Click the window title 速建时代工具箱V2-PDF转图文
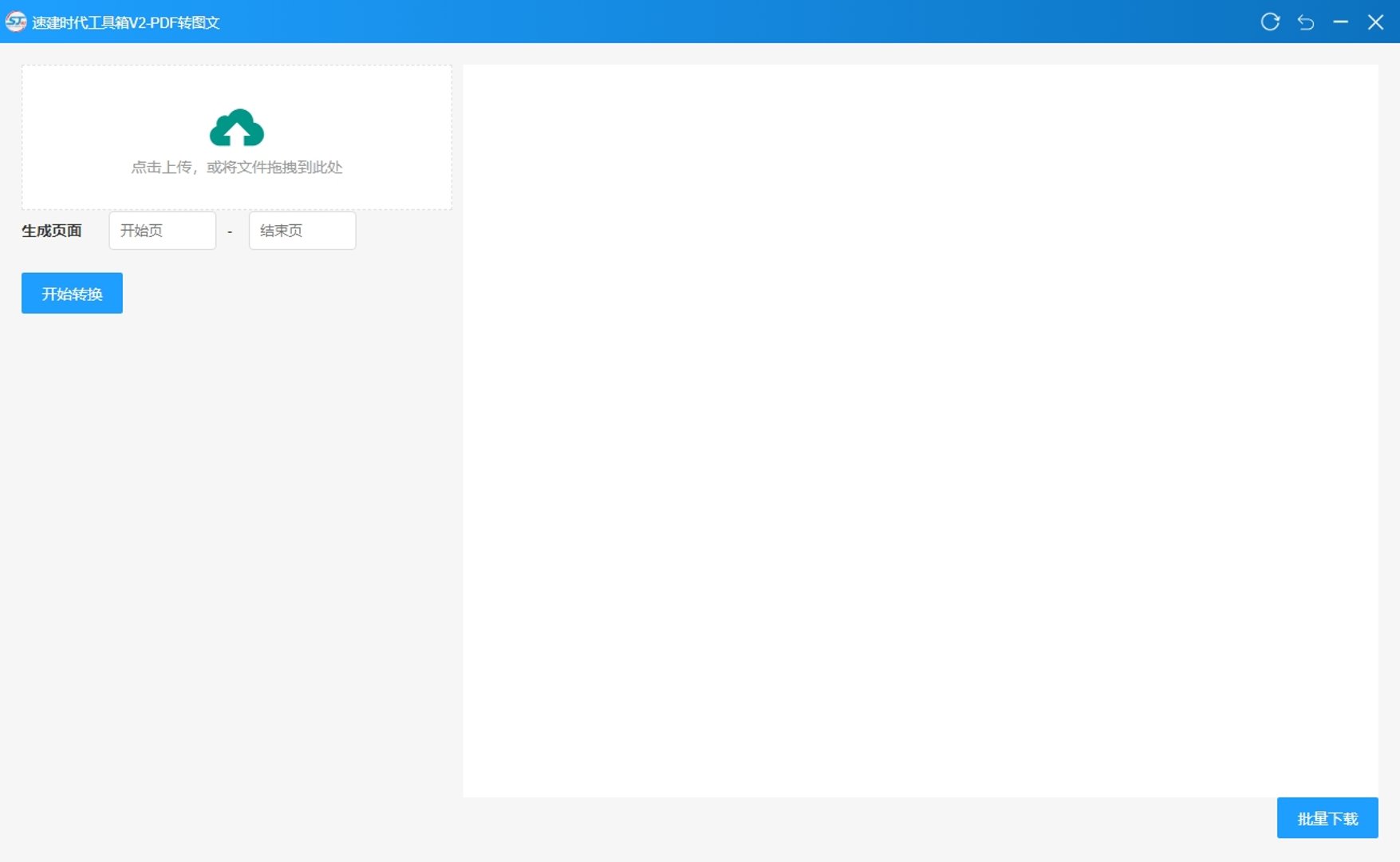The width and height of the screenshot is (1400, 862). click(126, 22)
